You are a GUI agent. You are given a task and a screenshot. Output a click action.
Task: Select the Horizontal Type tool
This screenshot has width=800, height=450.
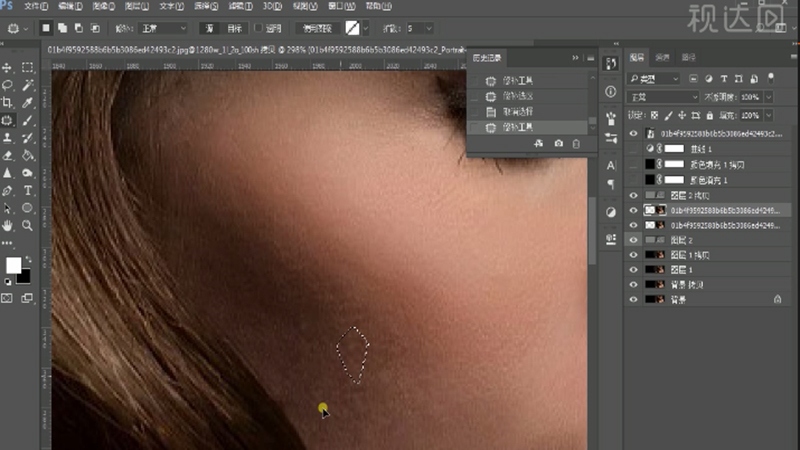28,191
